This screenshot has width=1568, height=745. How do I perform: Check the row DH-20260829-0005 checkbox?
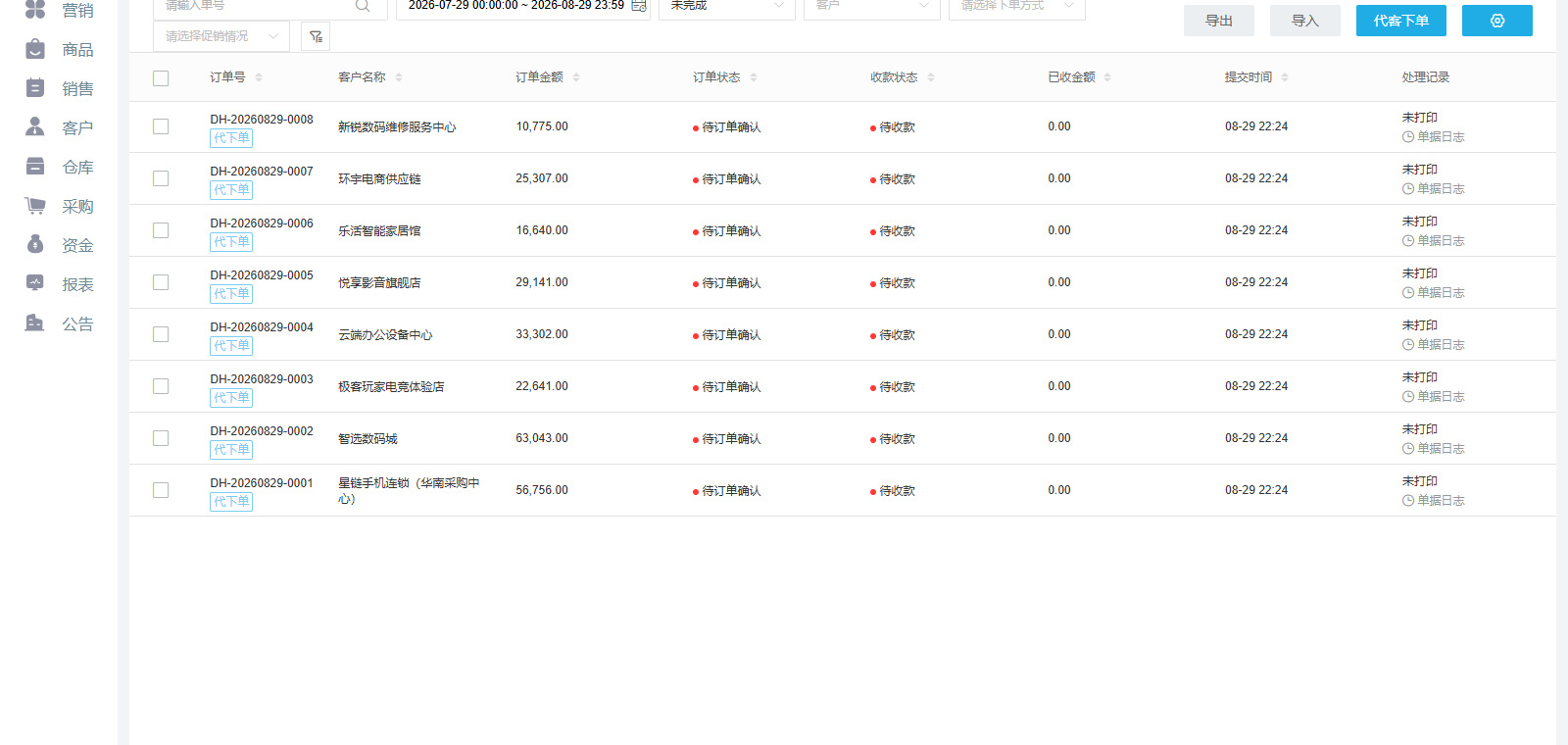(161, 282)
